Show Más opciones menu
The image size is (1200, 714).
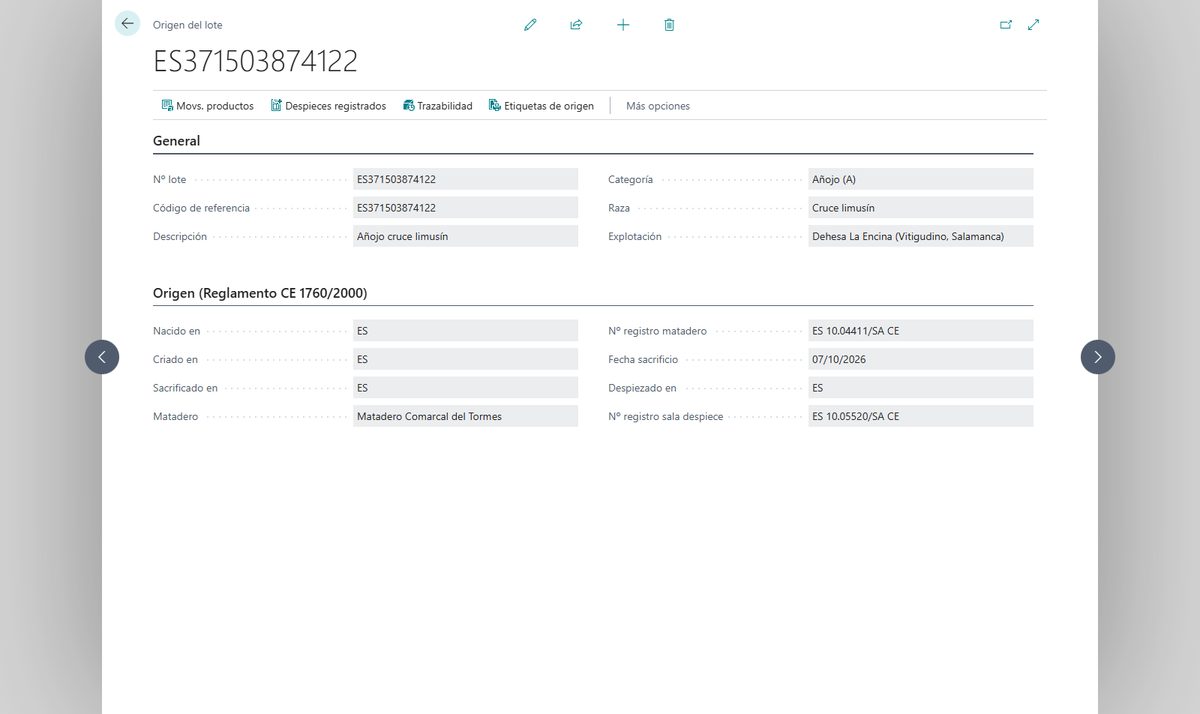[x=658, y=106]
